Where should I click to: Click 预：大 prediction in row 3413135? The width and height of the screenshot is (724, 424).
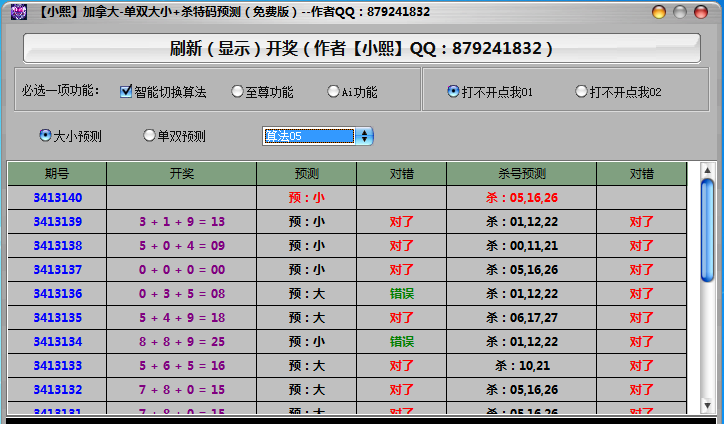point(307,318)
